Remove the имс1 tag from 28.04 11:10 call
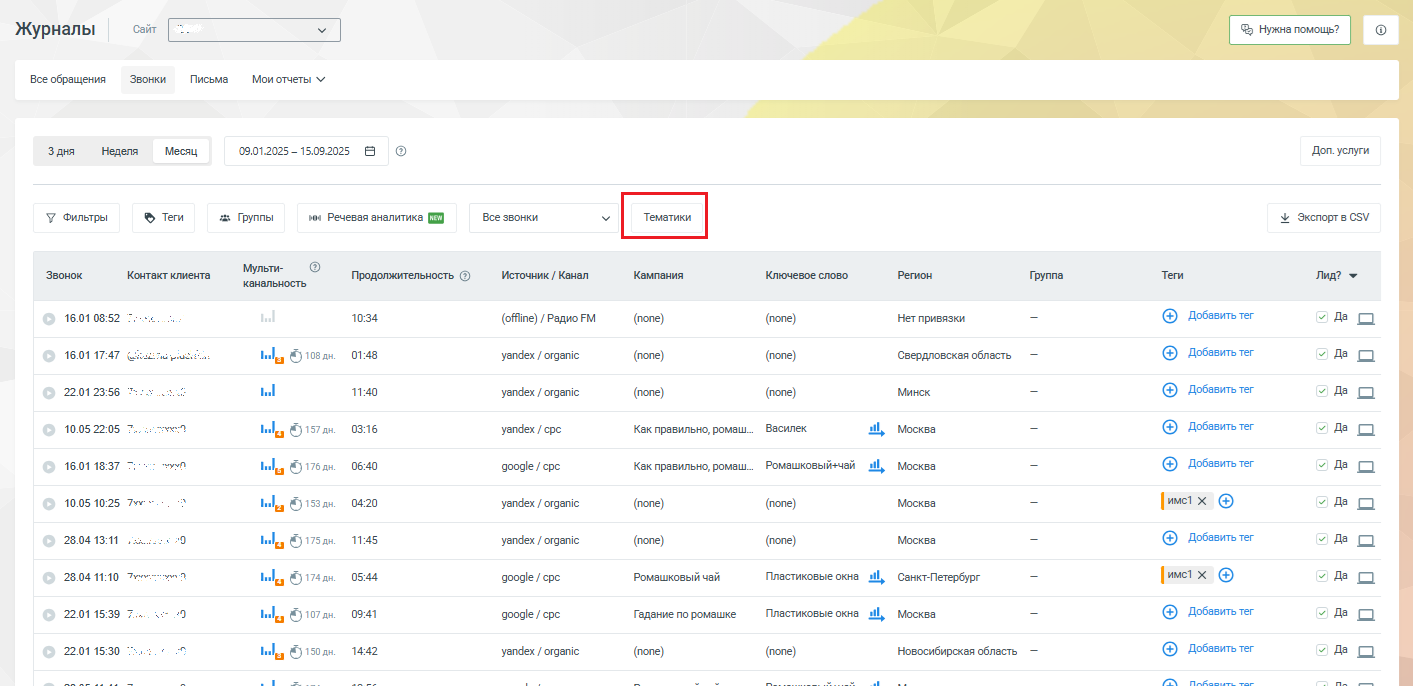Screen dimensions: 1413x686 point(1202,575)
